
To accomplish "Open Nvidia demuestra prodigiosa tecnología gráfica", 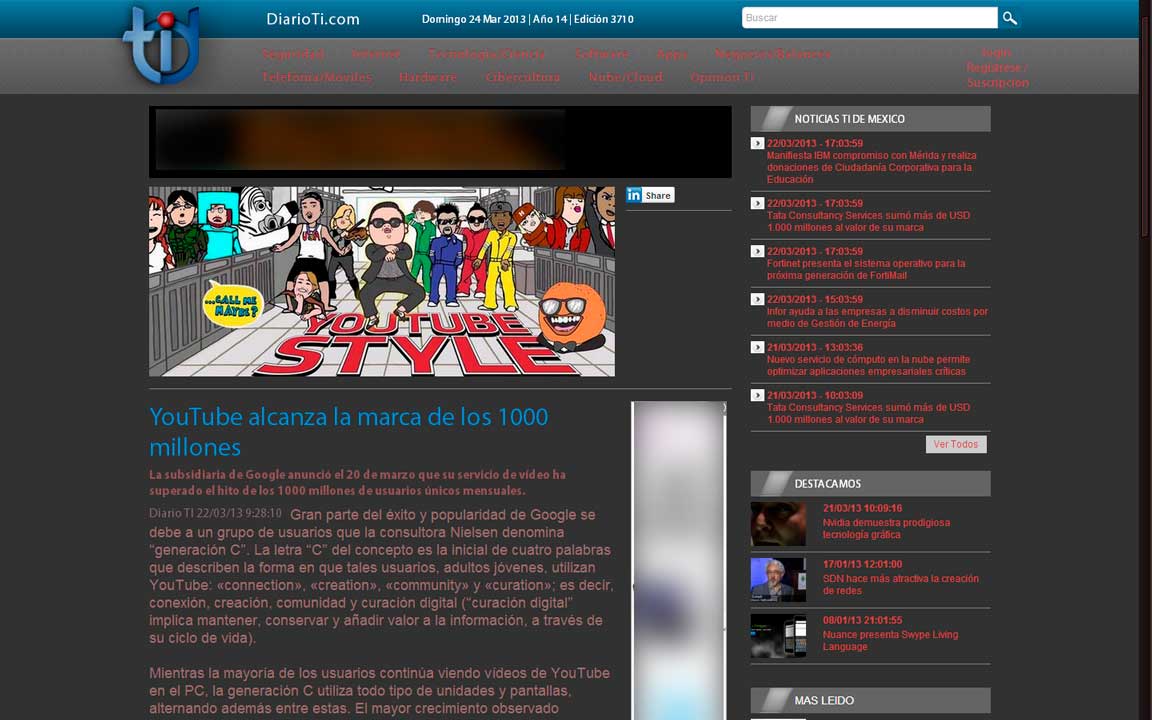I will click(x=886, y=528).
